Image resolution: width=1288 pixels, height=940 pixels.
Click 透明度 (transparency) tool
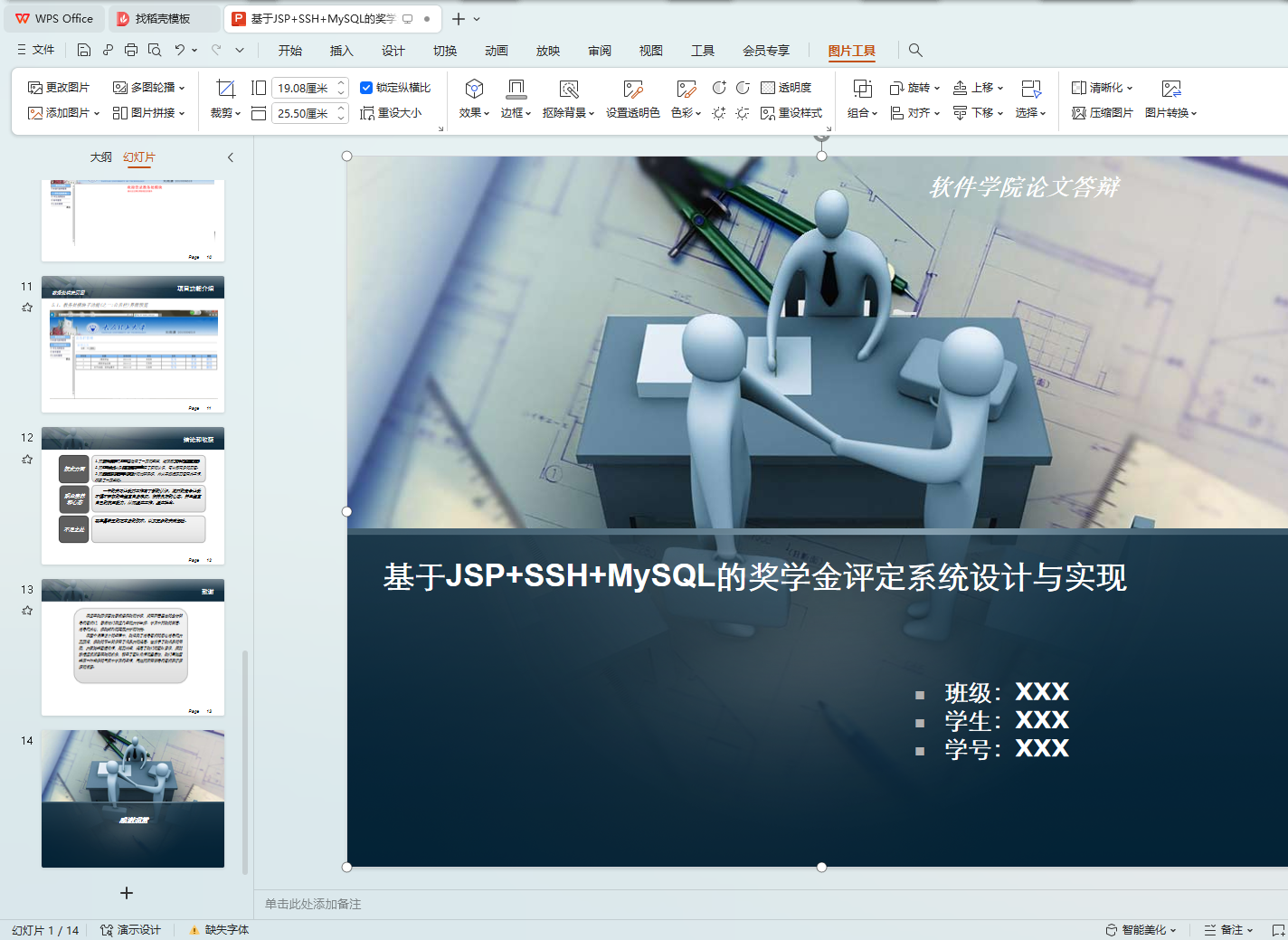pyautogui.click(x=786, y=88)
